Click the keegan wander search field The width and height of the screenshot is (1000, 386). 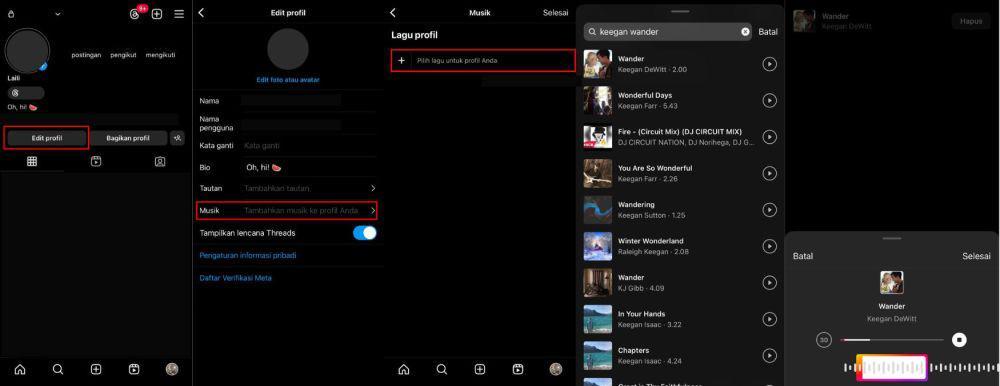point(668,32)
